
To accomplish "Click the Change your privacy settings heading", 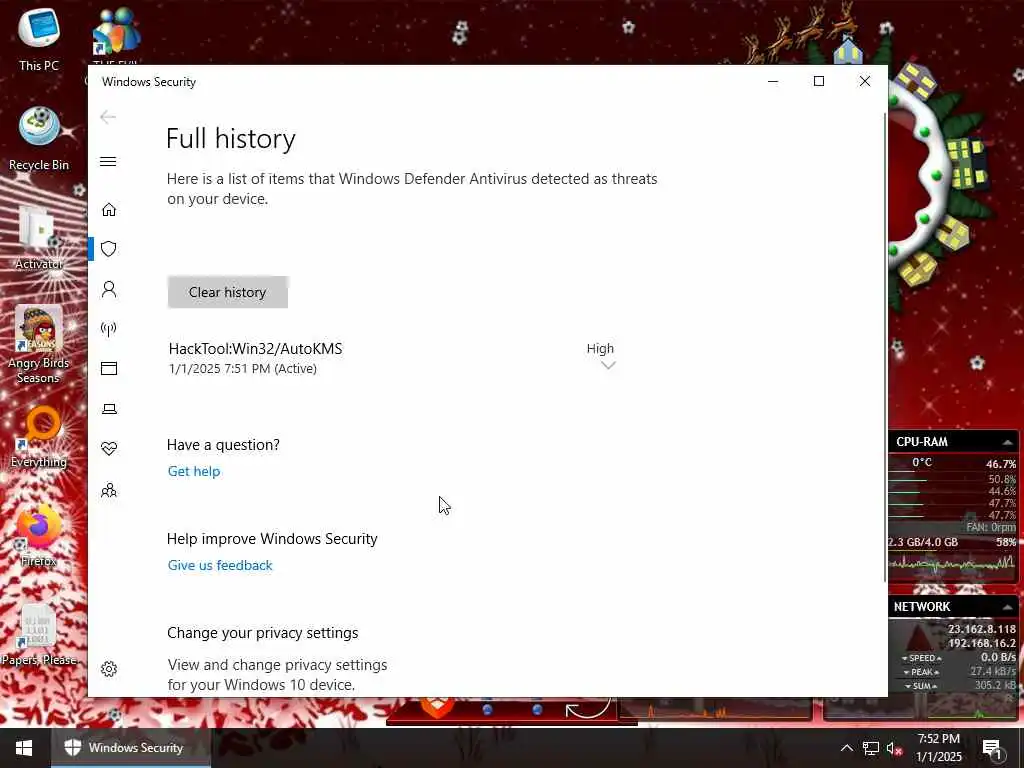I will (x=263, y=633).
